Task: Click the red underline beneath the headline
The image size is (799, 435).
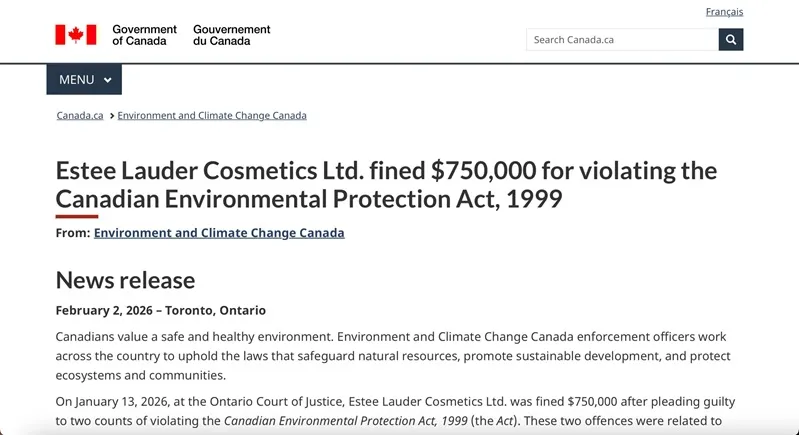Action: coord(77,216)
